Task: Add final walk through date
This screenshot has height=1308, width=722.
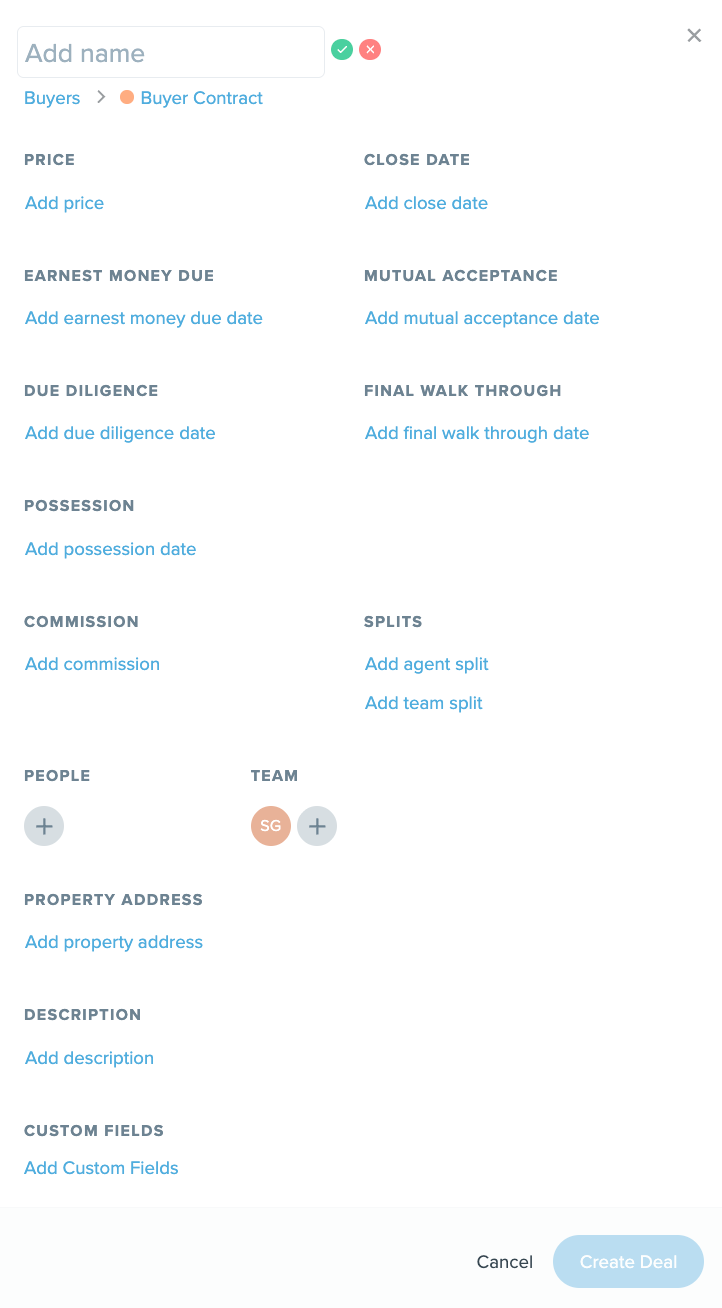Action: [477, 433]
